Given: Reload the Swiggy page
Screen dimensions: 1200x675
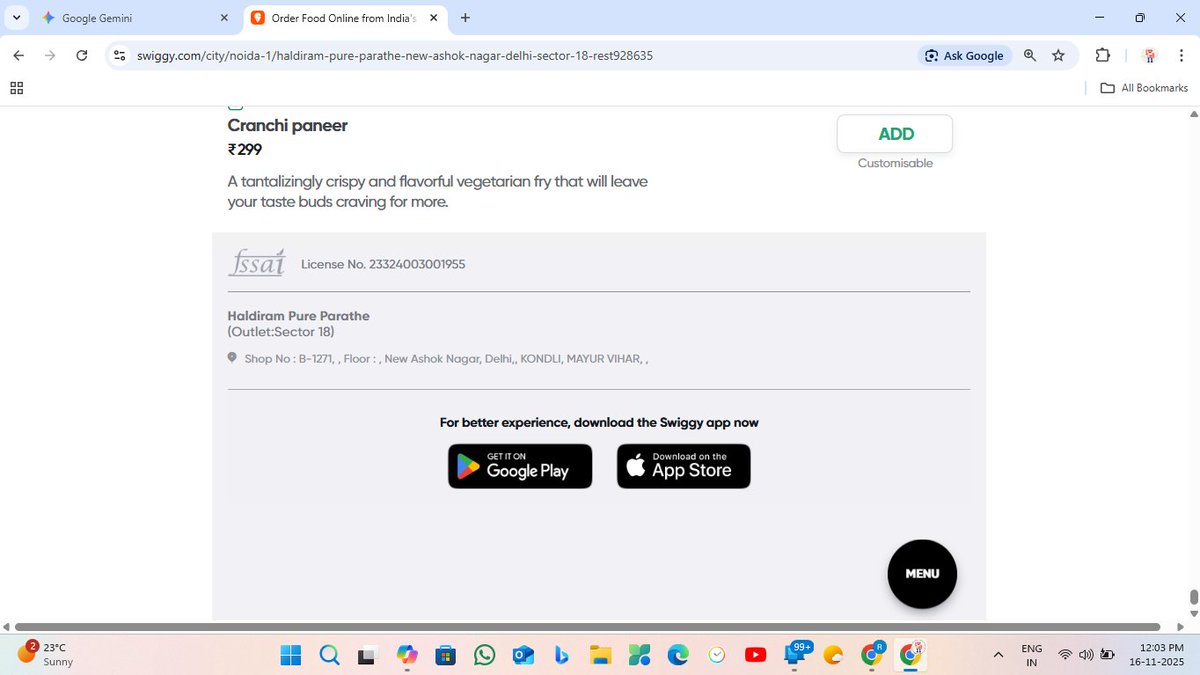Looking at the screenshot, I should point(82,56).
